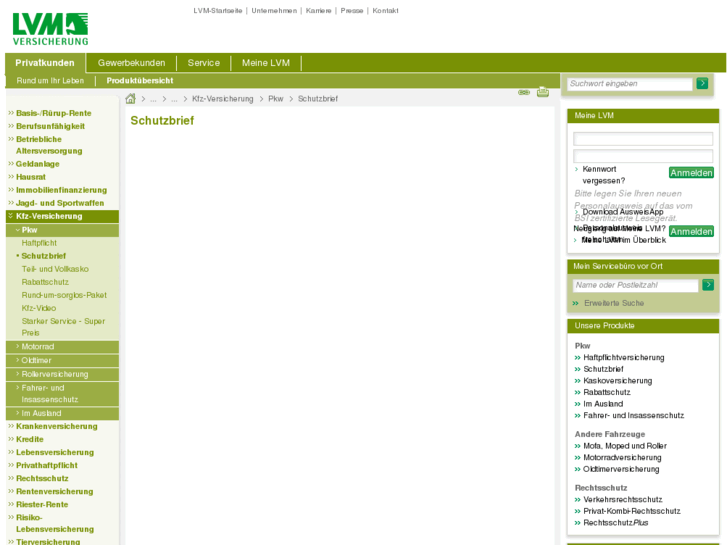Open Kredite in the sidebar
Viewport: 727px width, 545px height.
(x=30, y=439)
